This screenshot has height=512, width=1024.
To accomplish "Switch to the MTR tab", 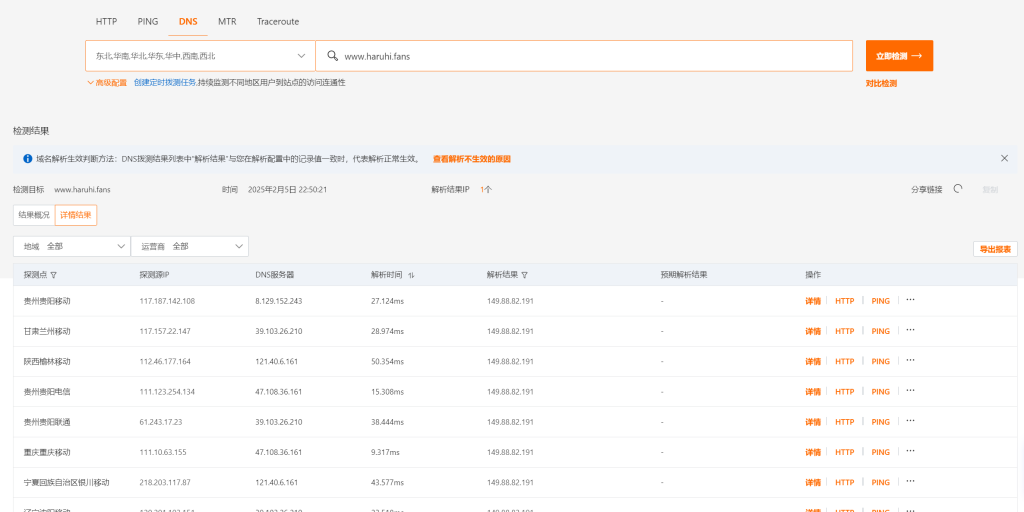I will click(x=227, y=22).
